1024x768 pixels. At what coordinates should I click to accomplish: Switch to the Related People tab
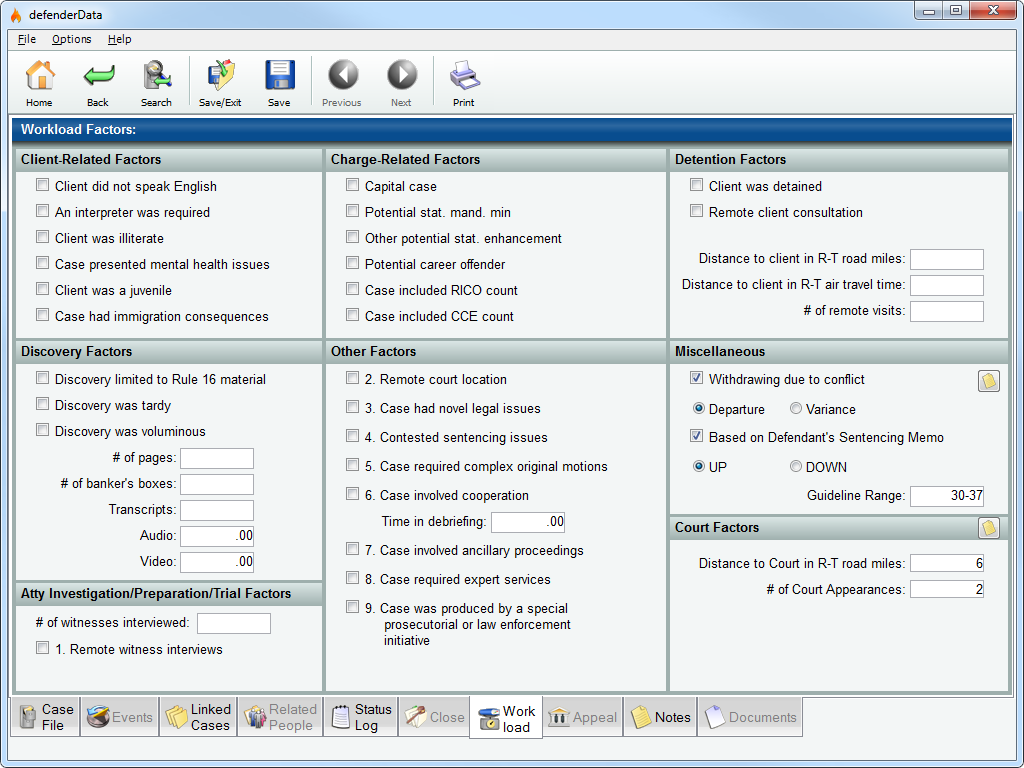click(x=280, y=716)
